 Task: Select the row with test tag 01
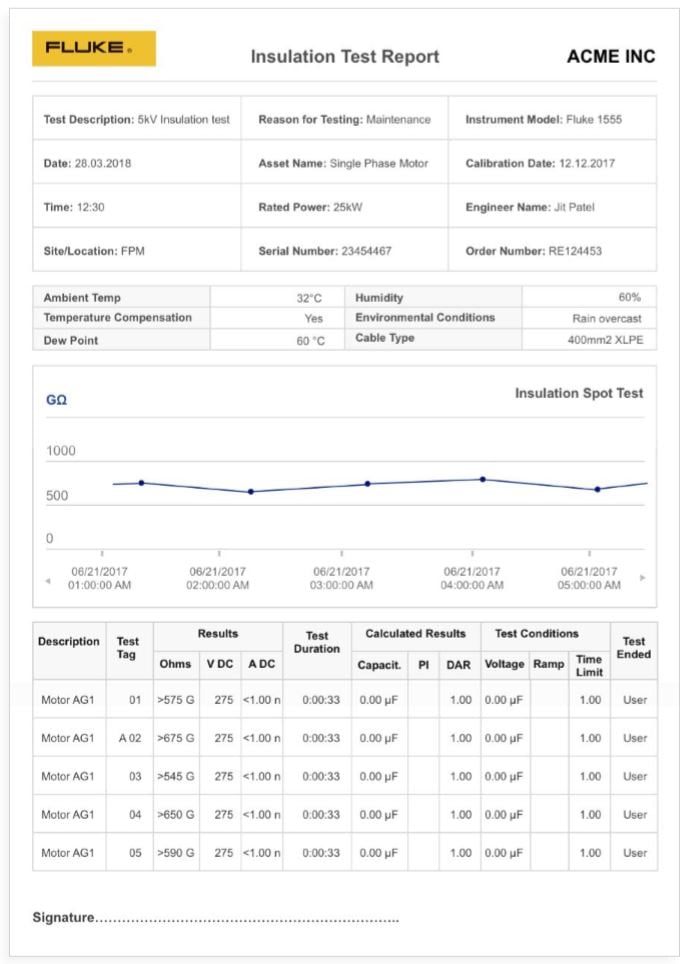pyautogui.click(x=345, y=700)
